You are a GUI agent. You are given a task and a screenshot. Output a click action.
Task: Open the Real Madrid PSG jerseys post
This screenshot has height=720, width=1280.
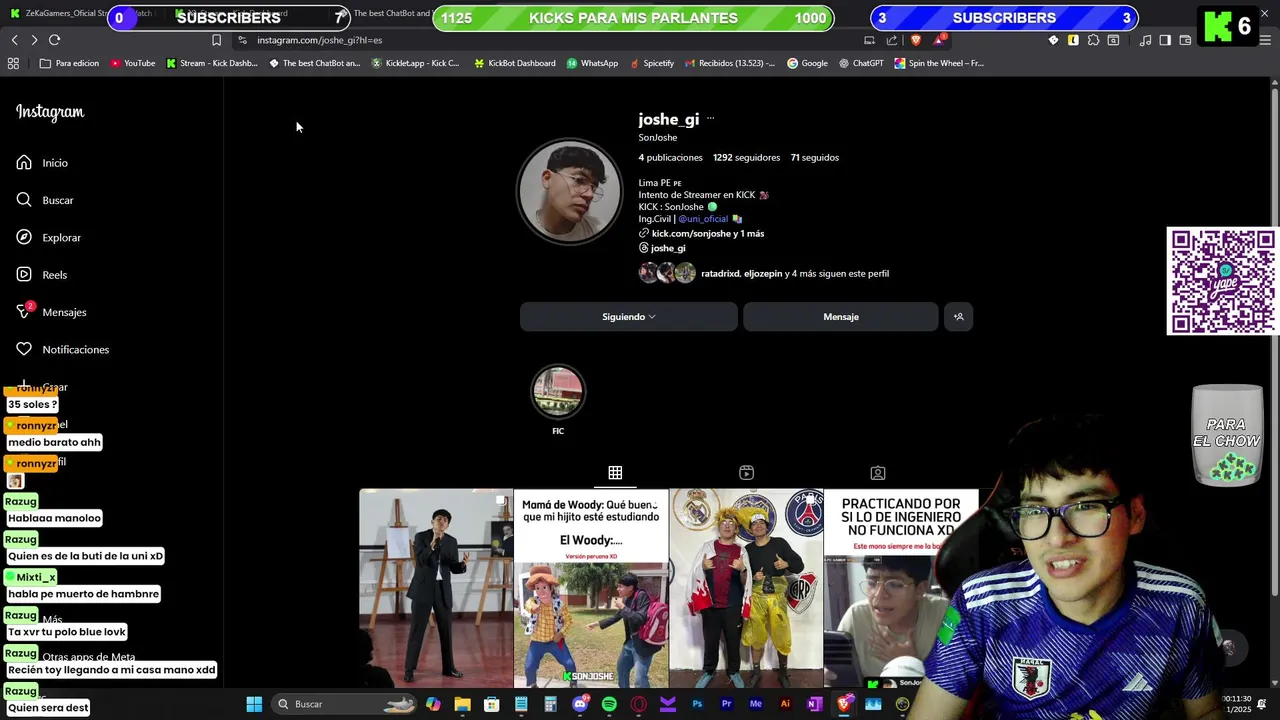point(746,588)
